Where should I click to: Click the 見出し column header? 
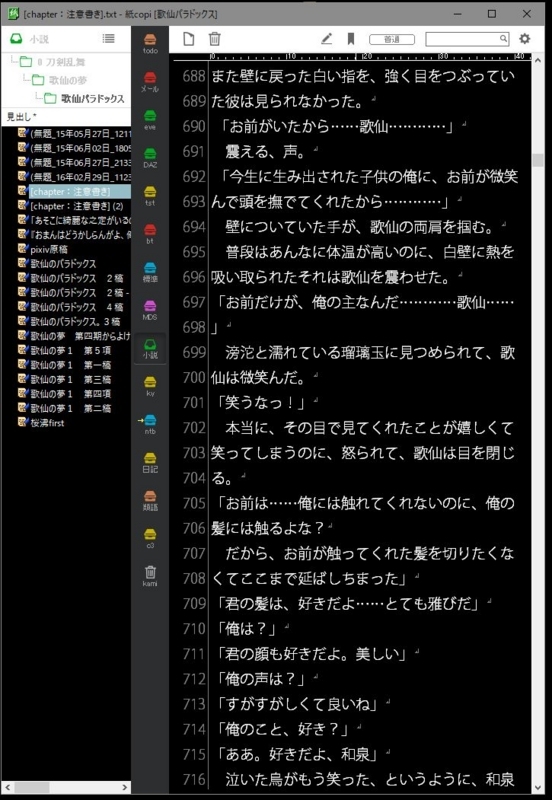point(65,117)
